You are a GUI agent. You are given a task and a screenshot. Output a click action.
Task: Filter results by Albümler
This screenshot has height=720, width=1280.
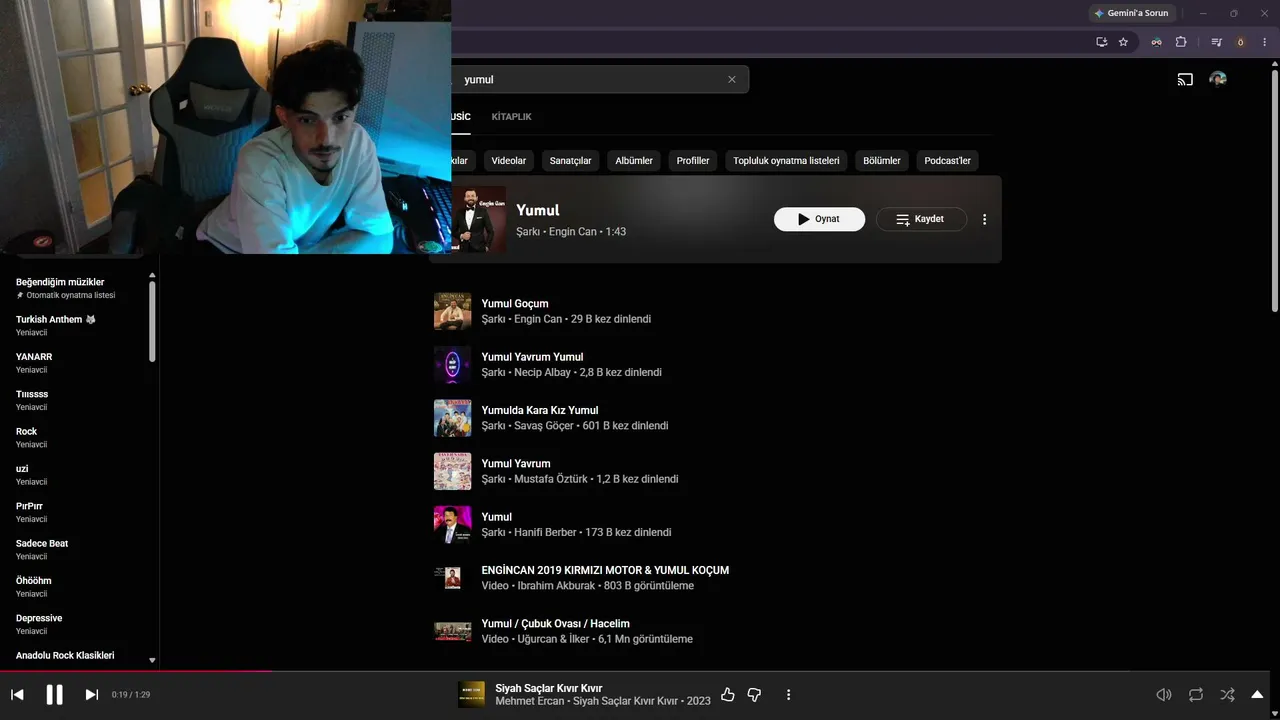point(634,160)
